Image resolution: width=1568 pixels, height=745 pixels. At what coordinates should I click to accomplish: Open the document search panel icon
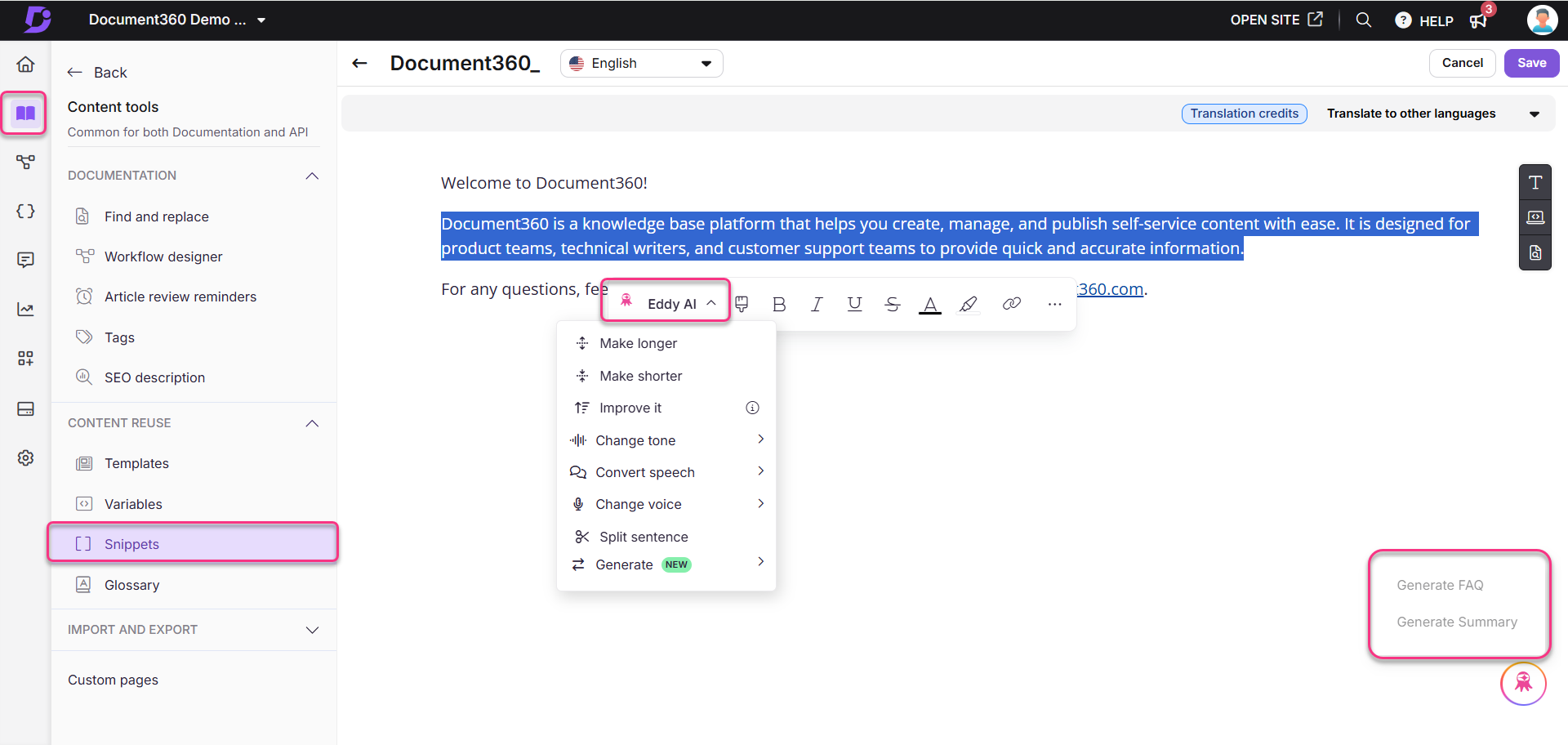[x=1535, y=252]
